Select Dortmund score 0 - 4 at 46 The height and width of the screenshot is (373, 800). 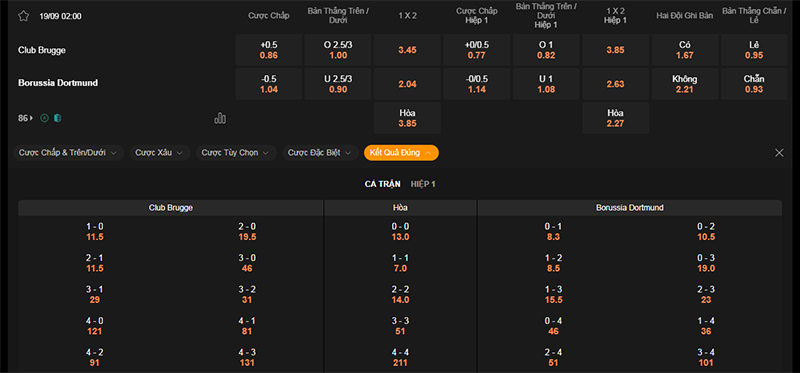point(553,326)
